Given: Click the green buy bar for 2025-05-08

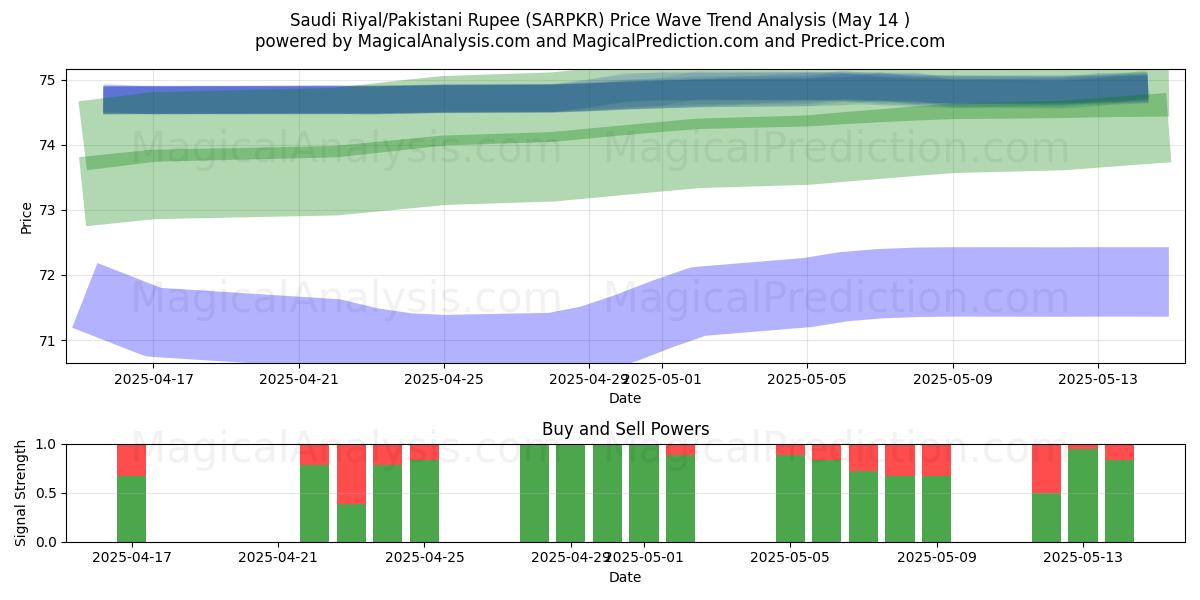Looking at the screenshot, I should click(x=900, y=509).
